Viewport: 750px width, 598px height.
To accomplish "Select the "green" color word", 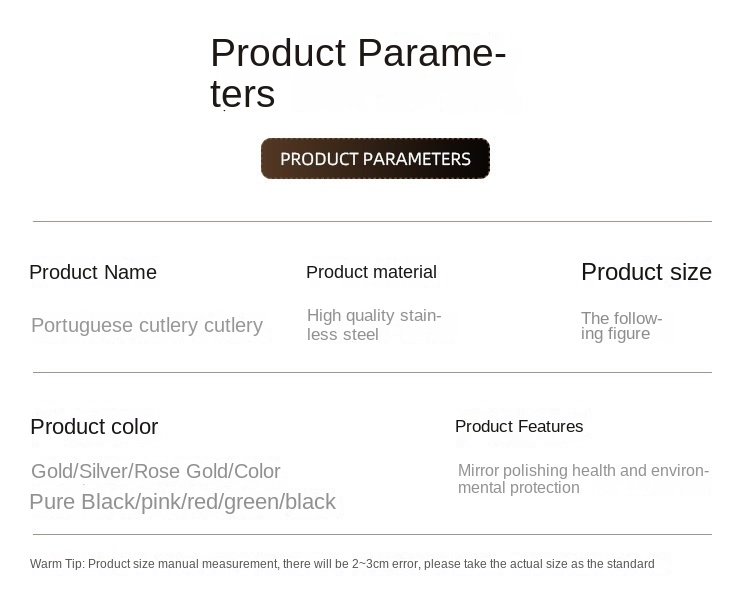I will coord(251,502).
